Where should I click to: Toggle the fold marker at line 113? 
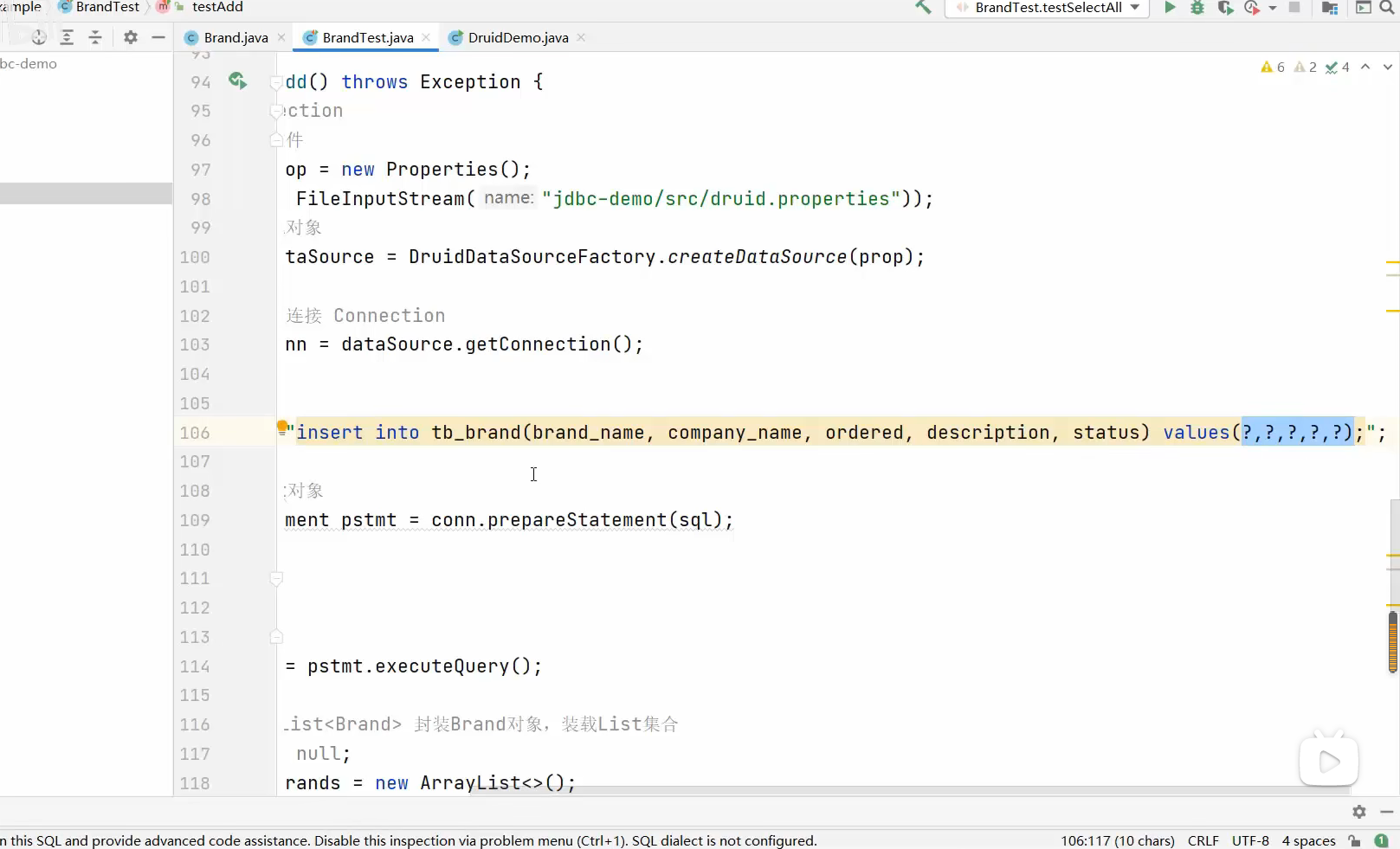pos(276,637)
